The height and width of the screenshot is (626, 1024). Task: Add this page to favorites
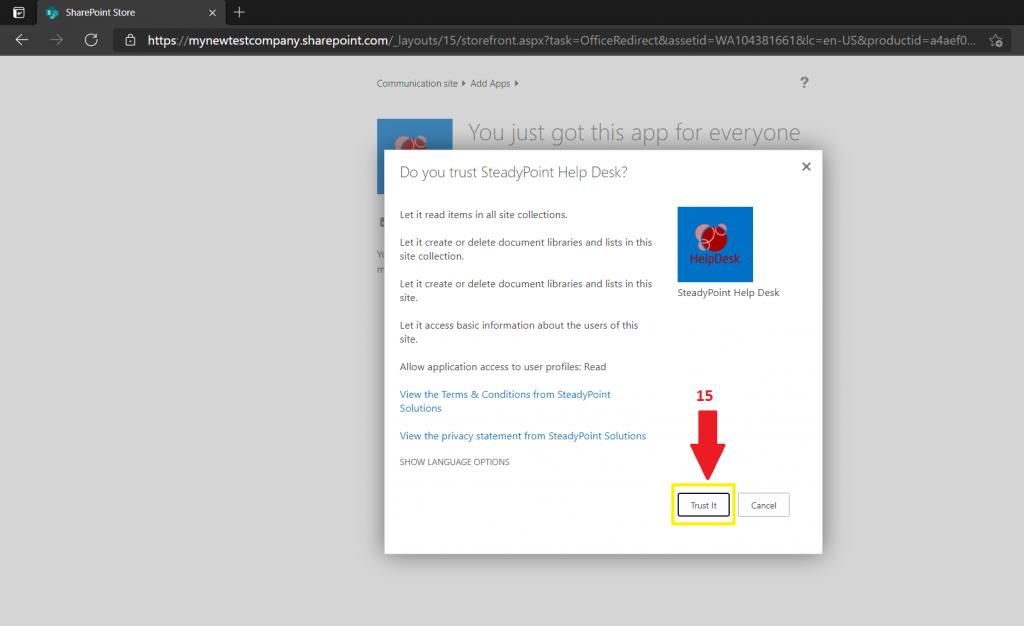[996, 40]
